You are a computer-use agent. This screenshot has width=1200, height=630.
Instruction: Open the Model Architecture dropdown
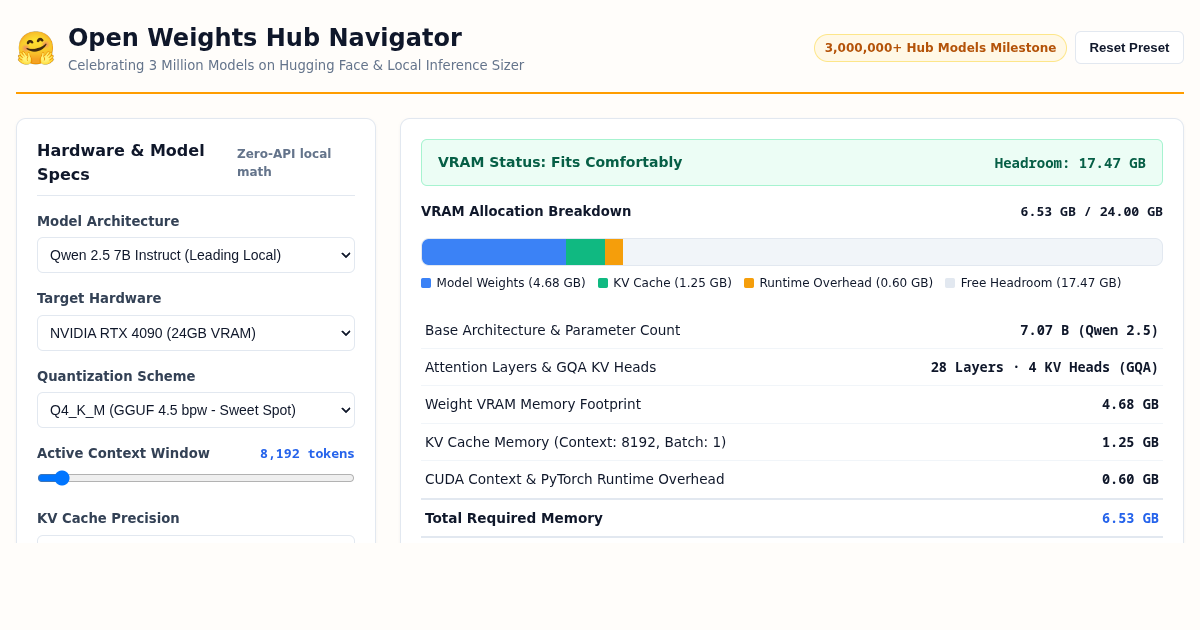click(196, 255)
